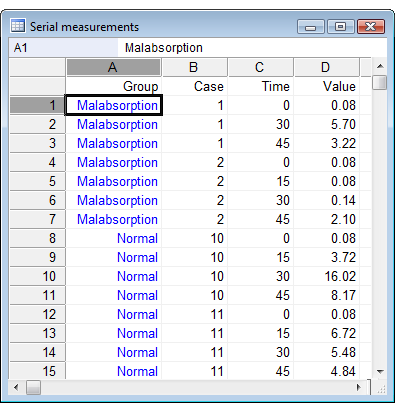Click the vertical scrollbar thumb
Screen dimensions: 395x403
[380, 82]
